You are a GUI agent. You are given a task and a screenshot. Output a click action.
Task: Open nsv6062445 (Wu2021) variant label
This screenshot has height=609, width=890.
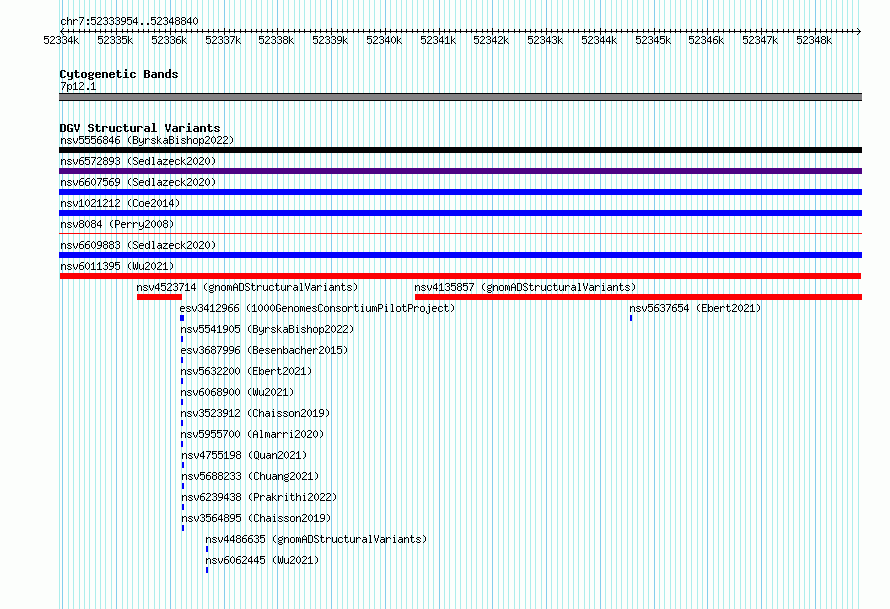(x=262, y=560)
